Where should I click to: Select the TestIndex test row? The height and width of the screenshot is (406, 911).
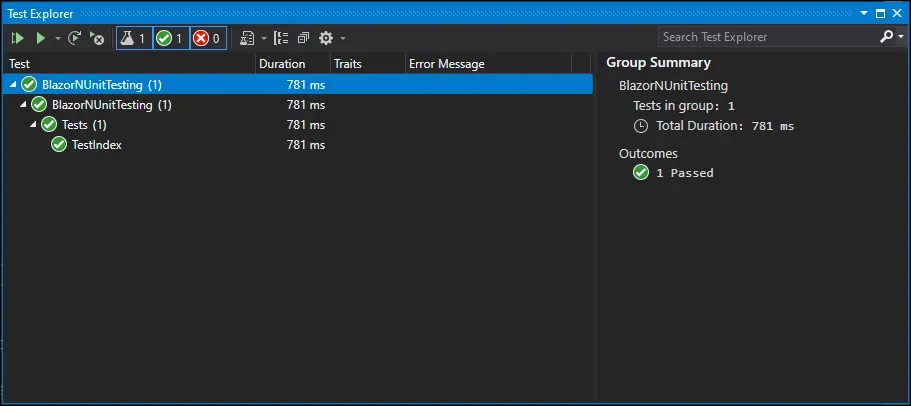[x=298, y=145]
